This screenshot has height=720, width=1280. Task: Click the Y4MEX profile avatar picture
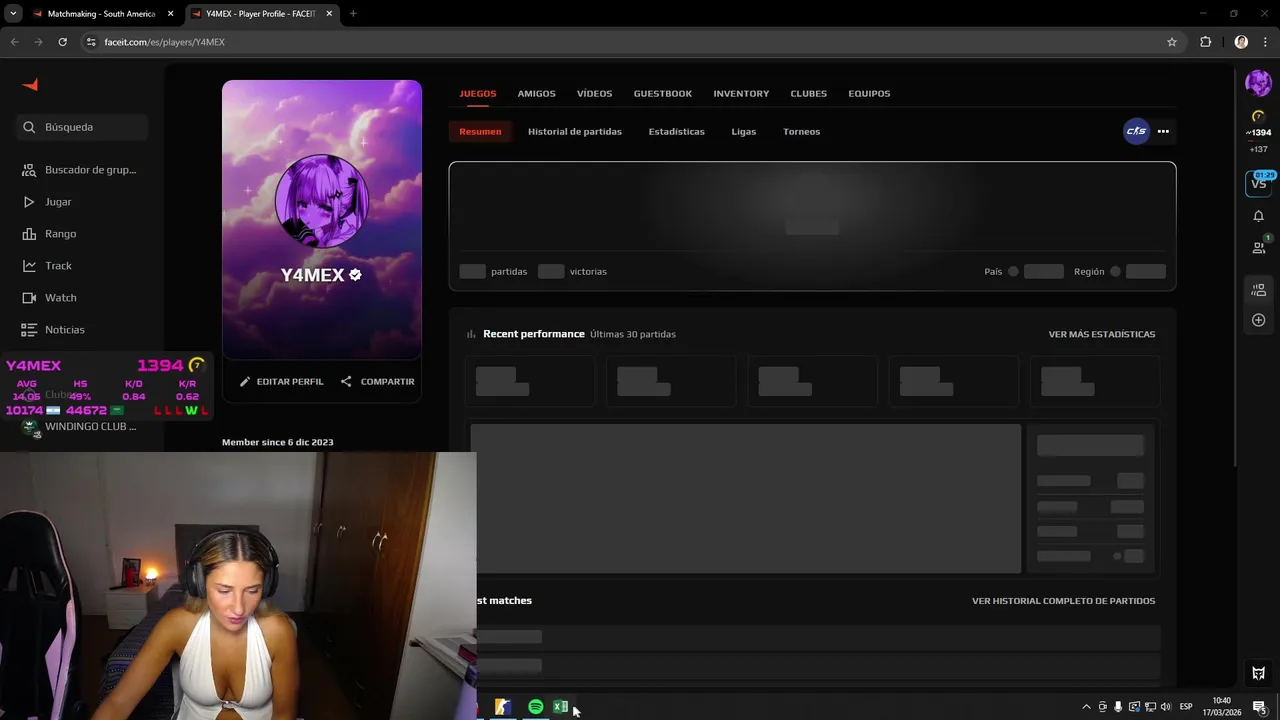point(322,201)
